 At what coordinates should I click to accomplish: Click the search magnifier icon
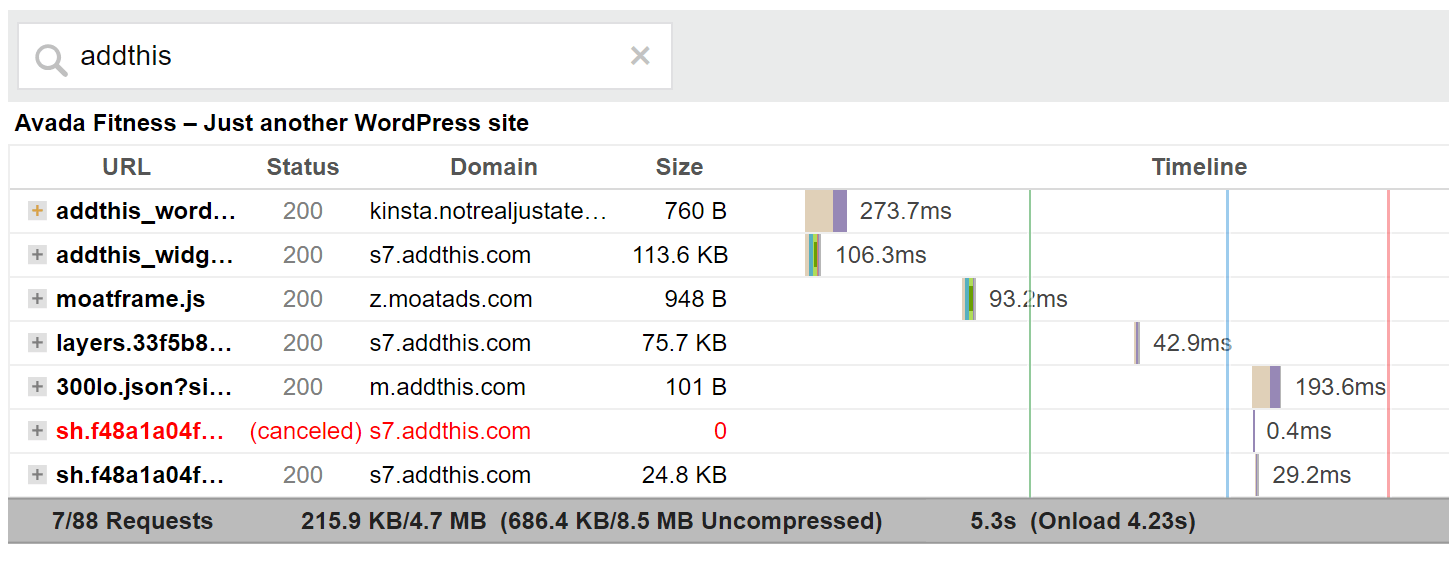(50, 58)
